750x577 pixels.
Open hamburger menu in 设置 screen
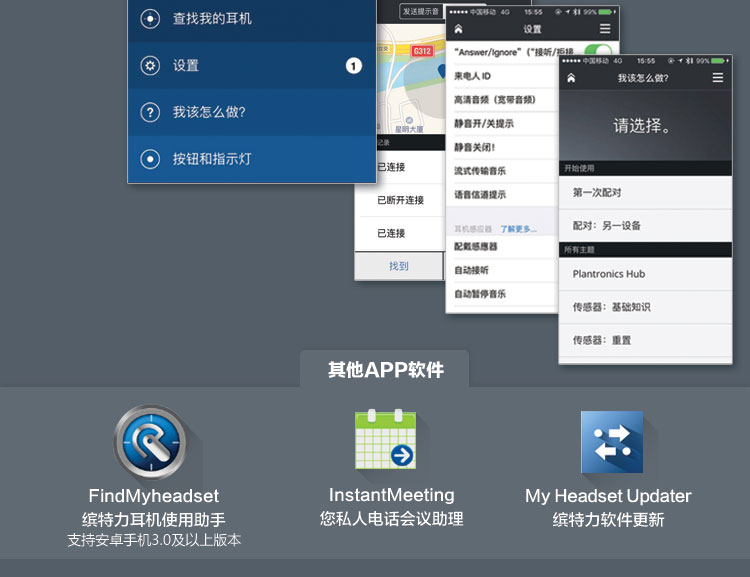click(605, 29)
